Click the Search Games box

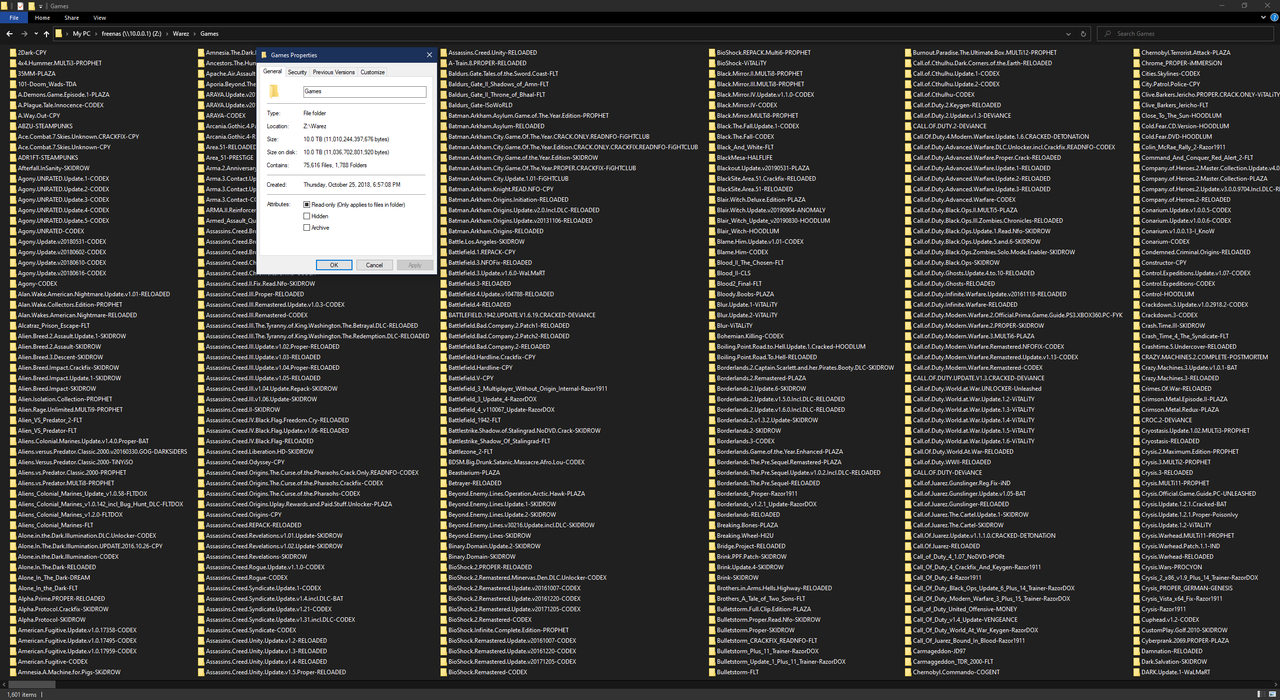[x=1187, y=33]
